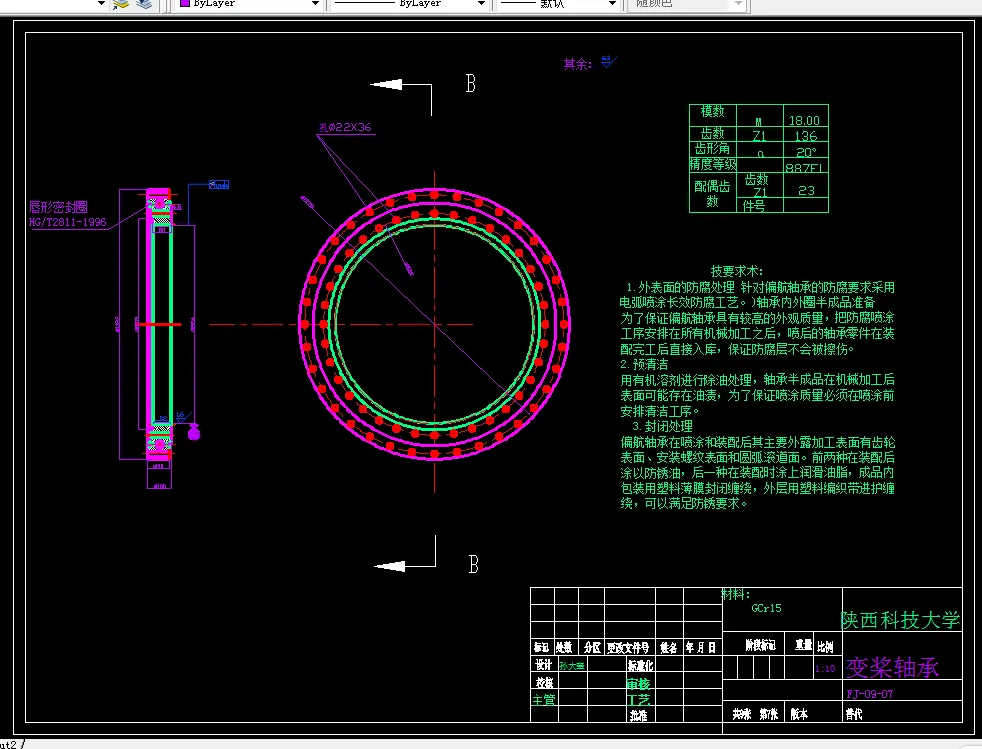
Task: Select the lower section letter B
Action: pyautogui.click(x=473, y=564)
